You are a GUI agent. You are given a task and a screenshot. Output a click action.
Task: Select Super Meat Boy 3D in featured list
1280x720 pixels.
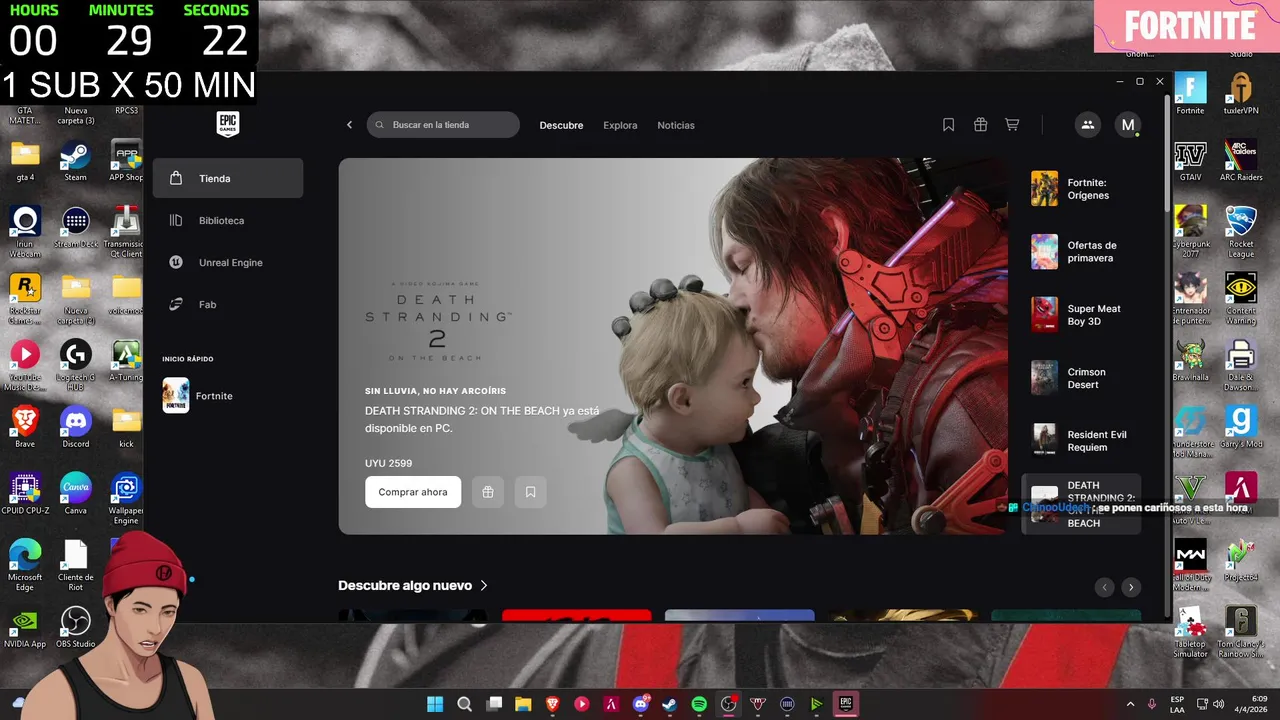tap(1081, 315)
